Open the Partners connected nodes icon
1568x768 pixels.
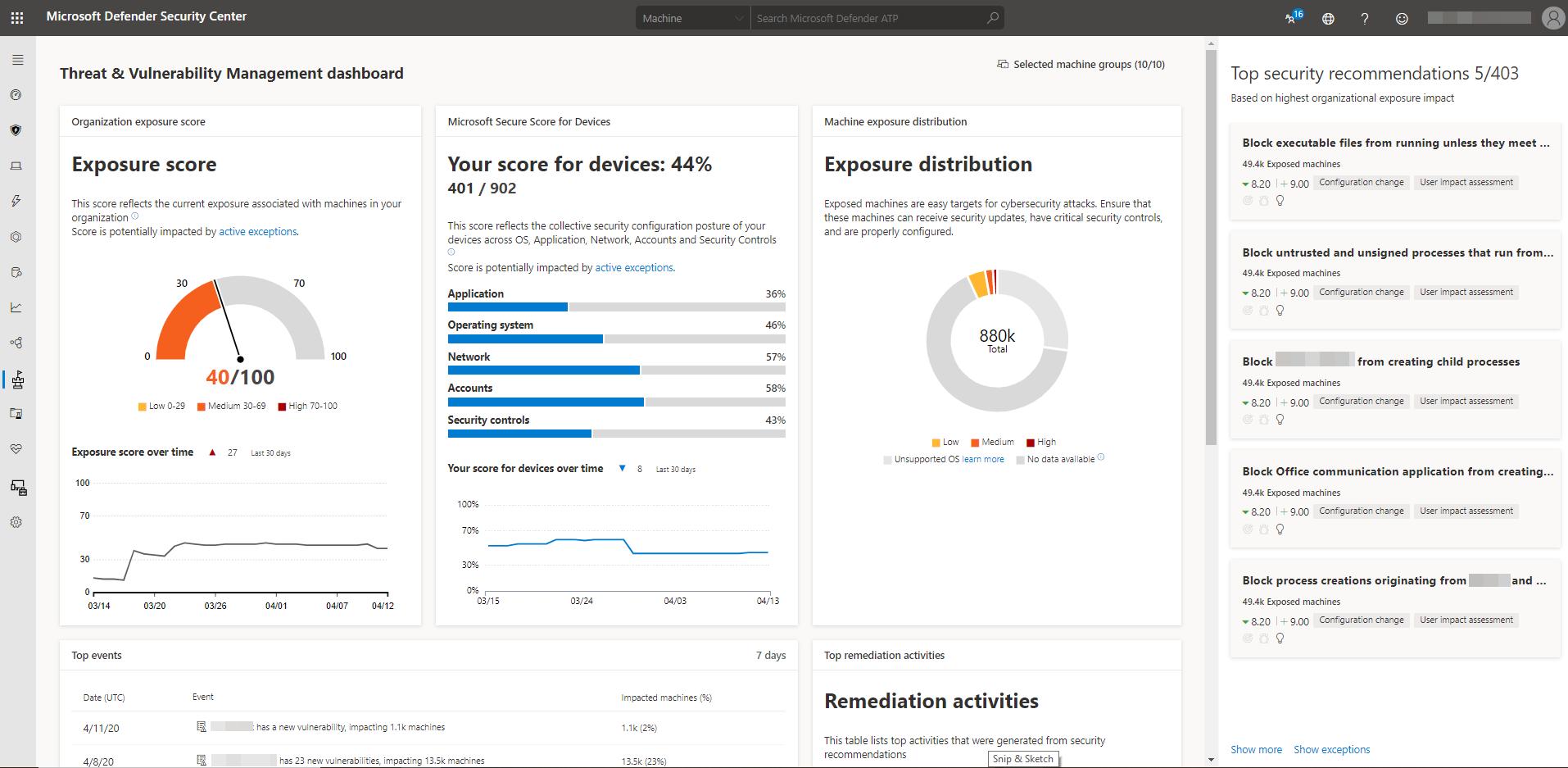pos(16,343)
